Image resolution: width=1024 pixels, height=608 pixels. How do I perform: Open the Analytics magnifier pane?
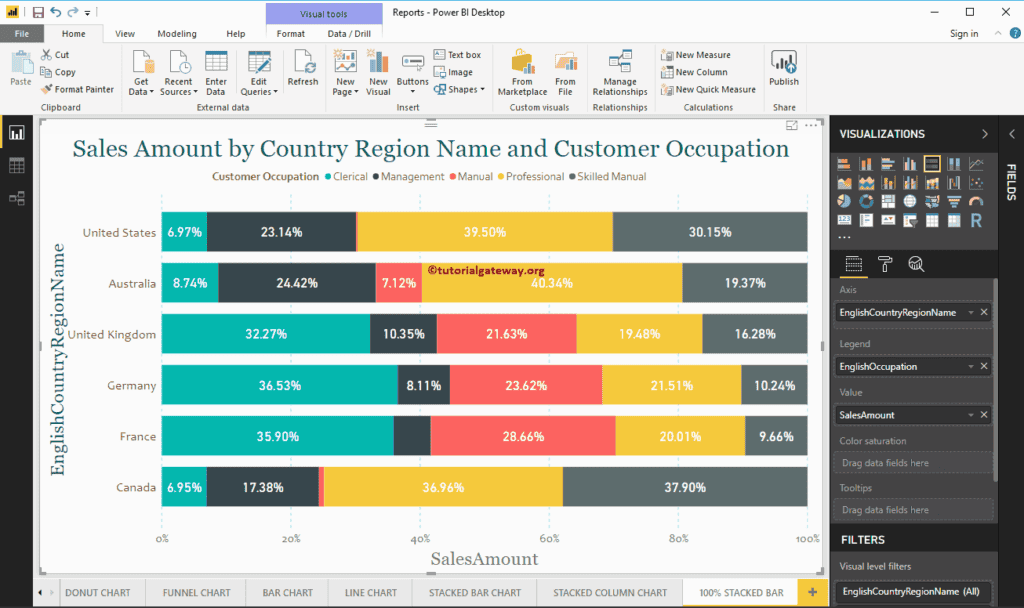point(916,264)
